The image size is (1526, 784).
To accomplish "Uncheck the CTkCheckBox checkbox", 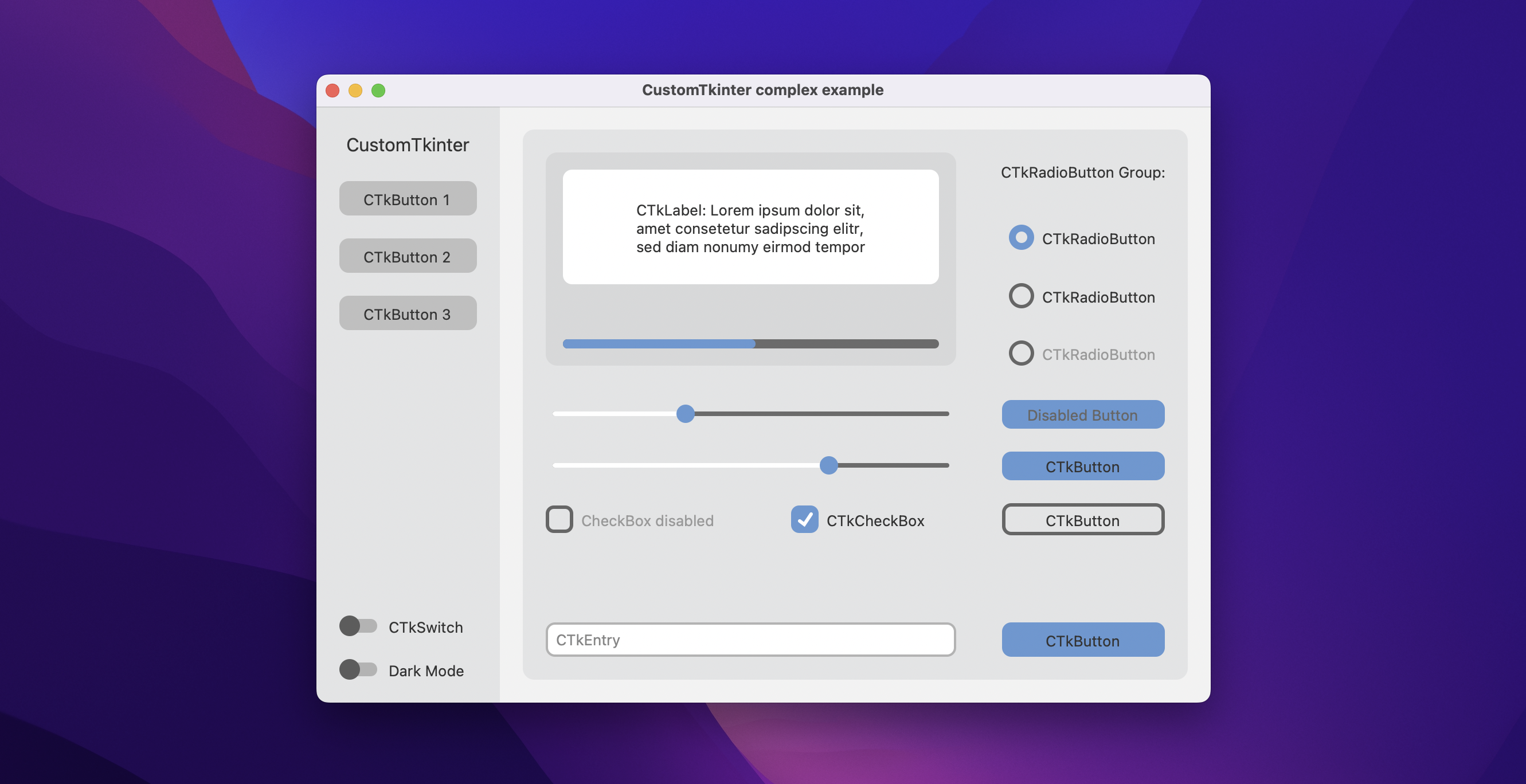I will click(804, 519).
